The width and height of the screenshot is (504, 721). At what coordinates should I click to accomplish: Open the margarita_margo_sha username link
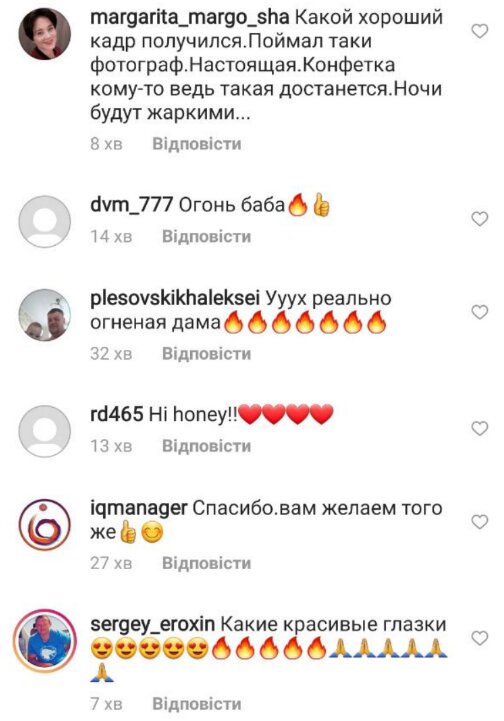pyautogui.click(x=190, y=18)
